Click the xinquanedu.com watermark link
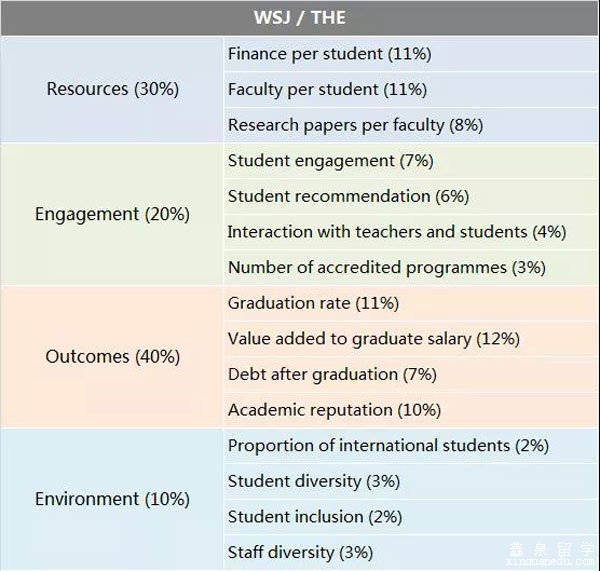 pyautogui.click(x=552, y=562)
